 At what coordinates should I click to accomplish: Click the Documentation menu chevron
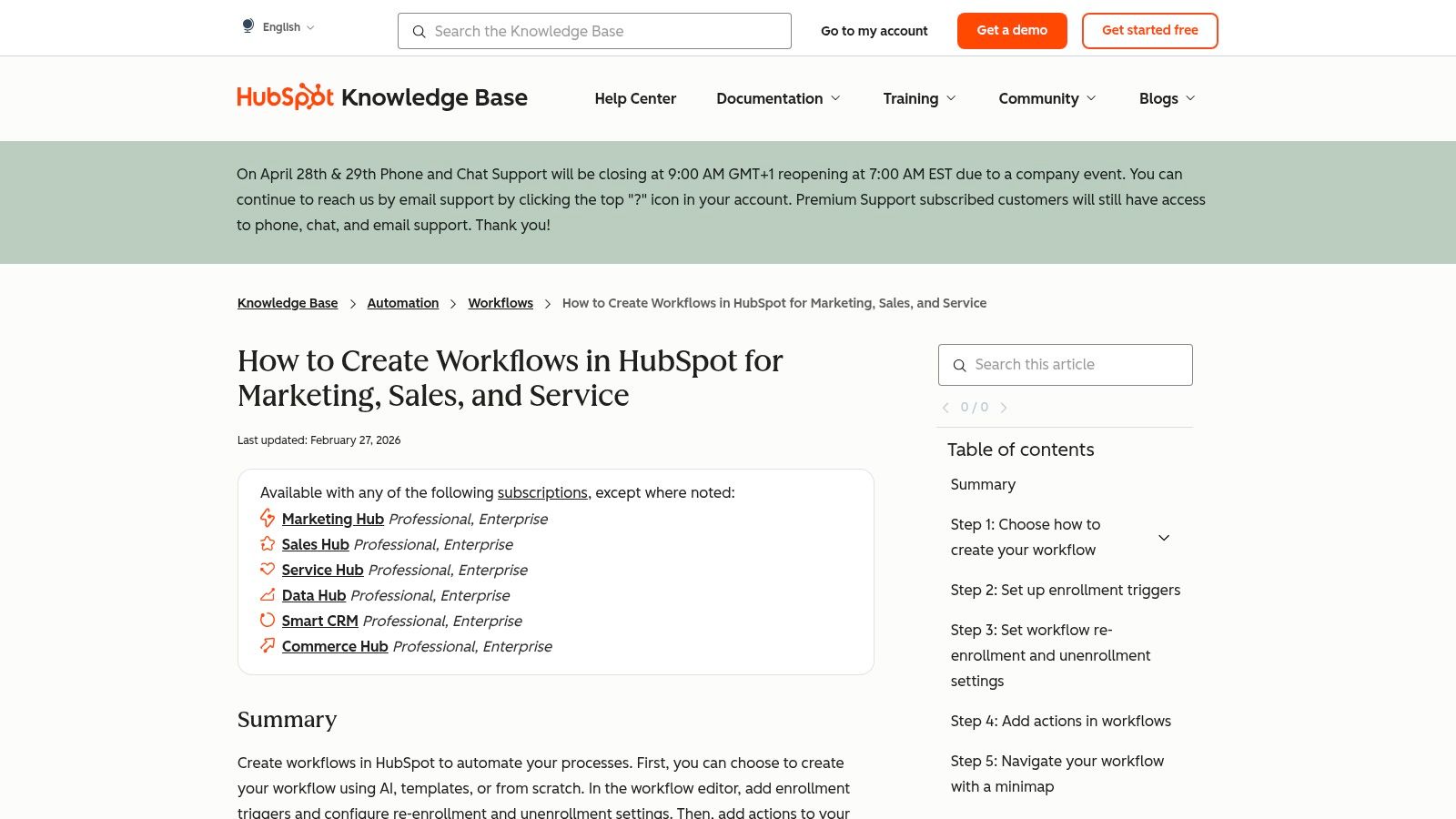coord(835,98)
